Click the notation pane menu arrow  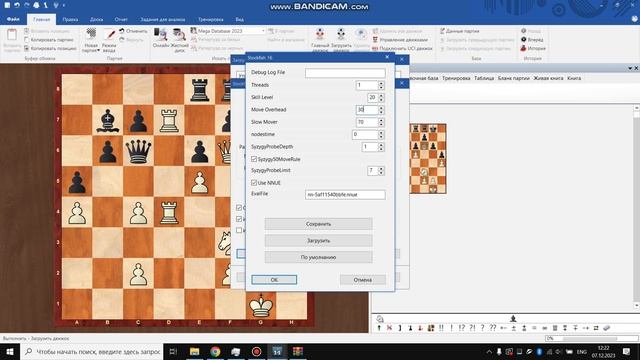click(x=630, y=68)
